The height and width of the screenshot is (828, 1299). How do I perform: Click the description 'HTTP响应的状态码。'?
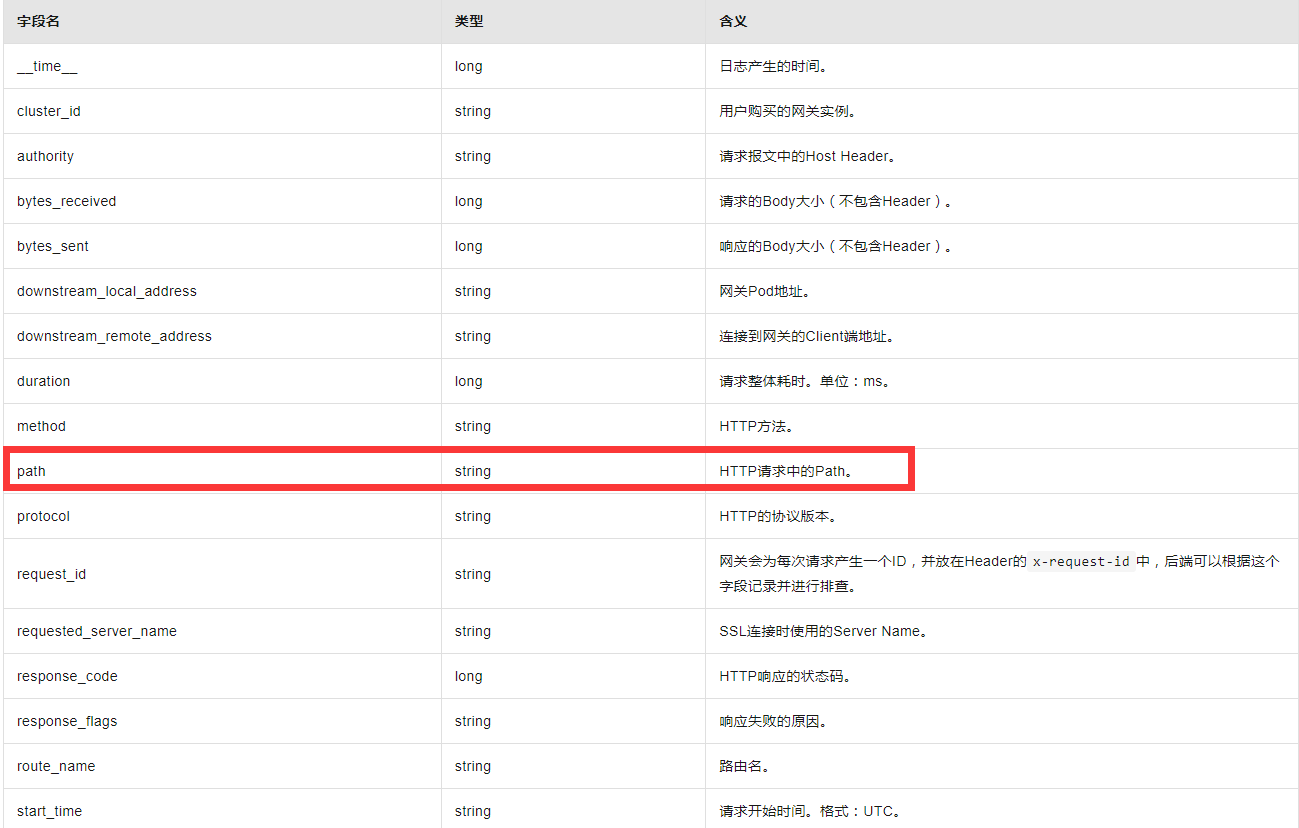[x=786, y=676]
